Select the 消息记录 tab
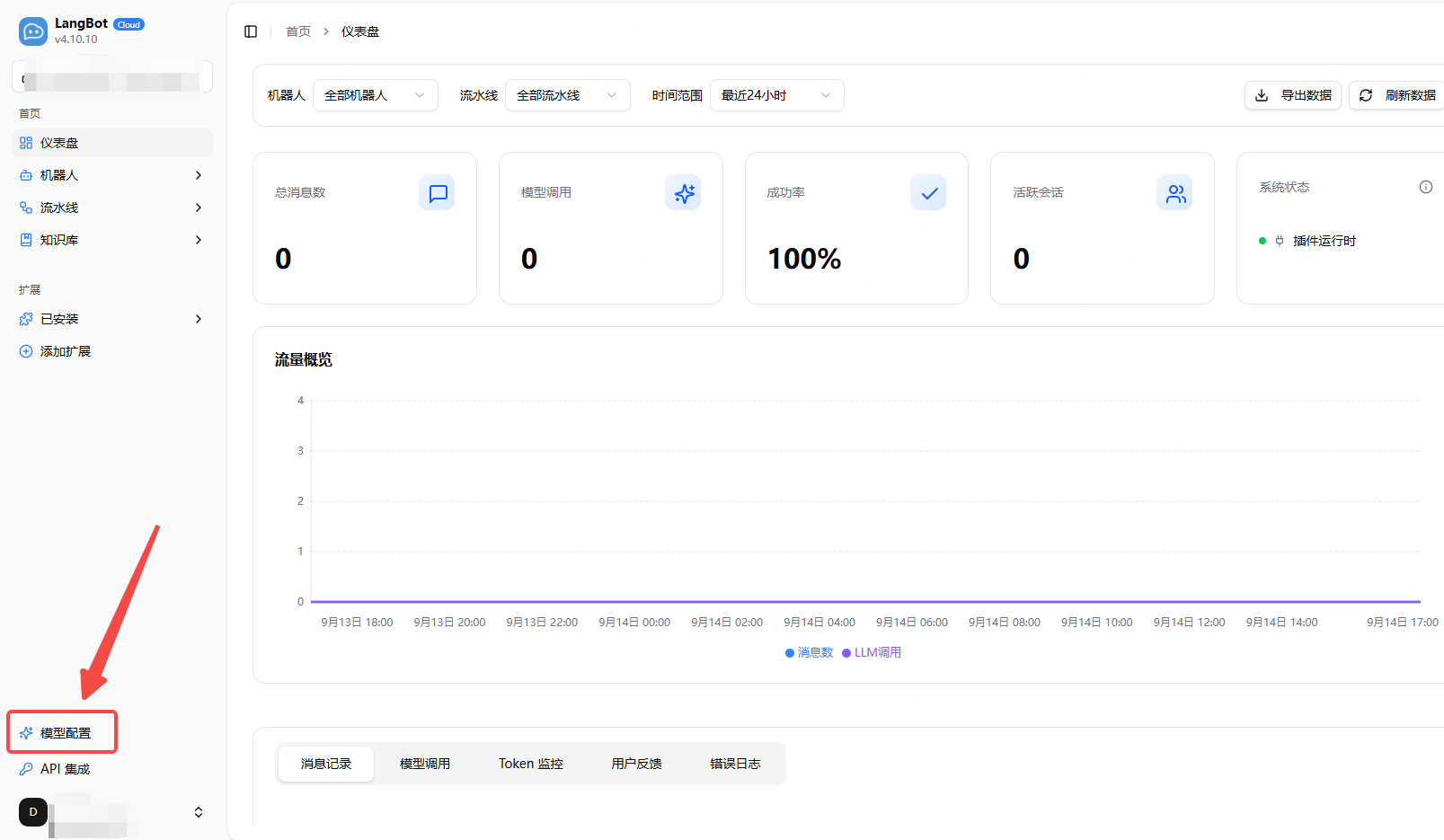Screen dimensions: 1444x840 point(326,764)
